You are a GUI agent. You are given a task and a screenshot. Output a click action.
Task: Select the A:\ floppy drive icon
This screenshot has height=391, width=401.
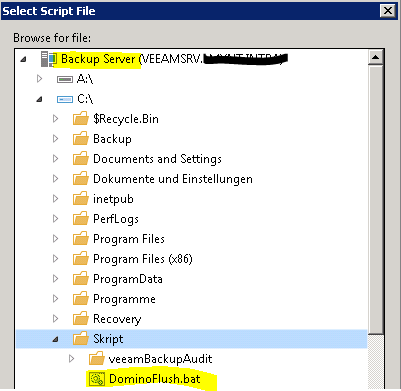(x=65, y=79)
